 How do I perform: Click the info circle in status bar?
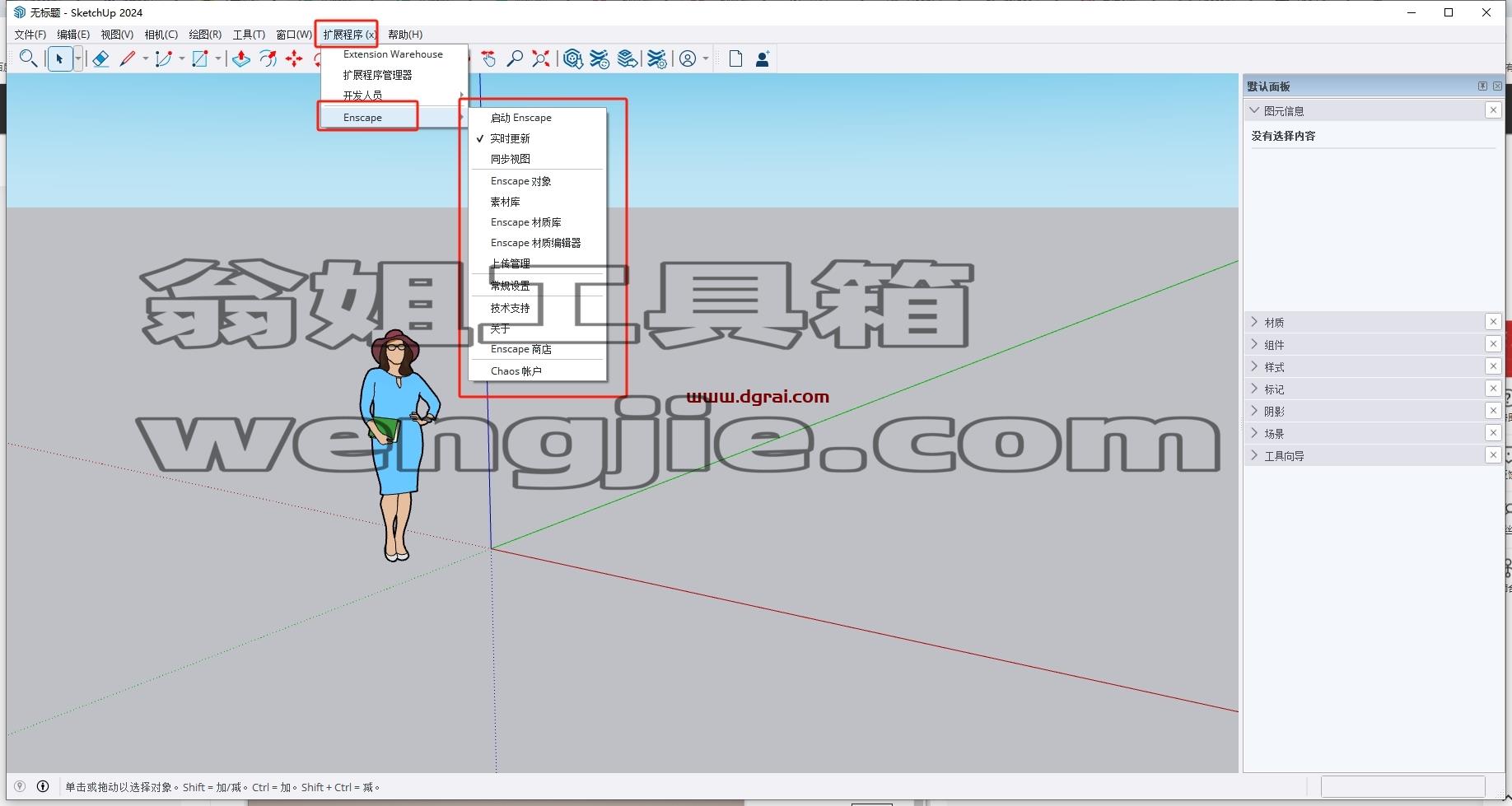[x=43, y=786]
